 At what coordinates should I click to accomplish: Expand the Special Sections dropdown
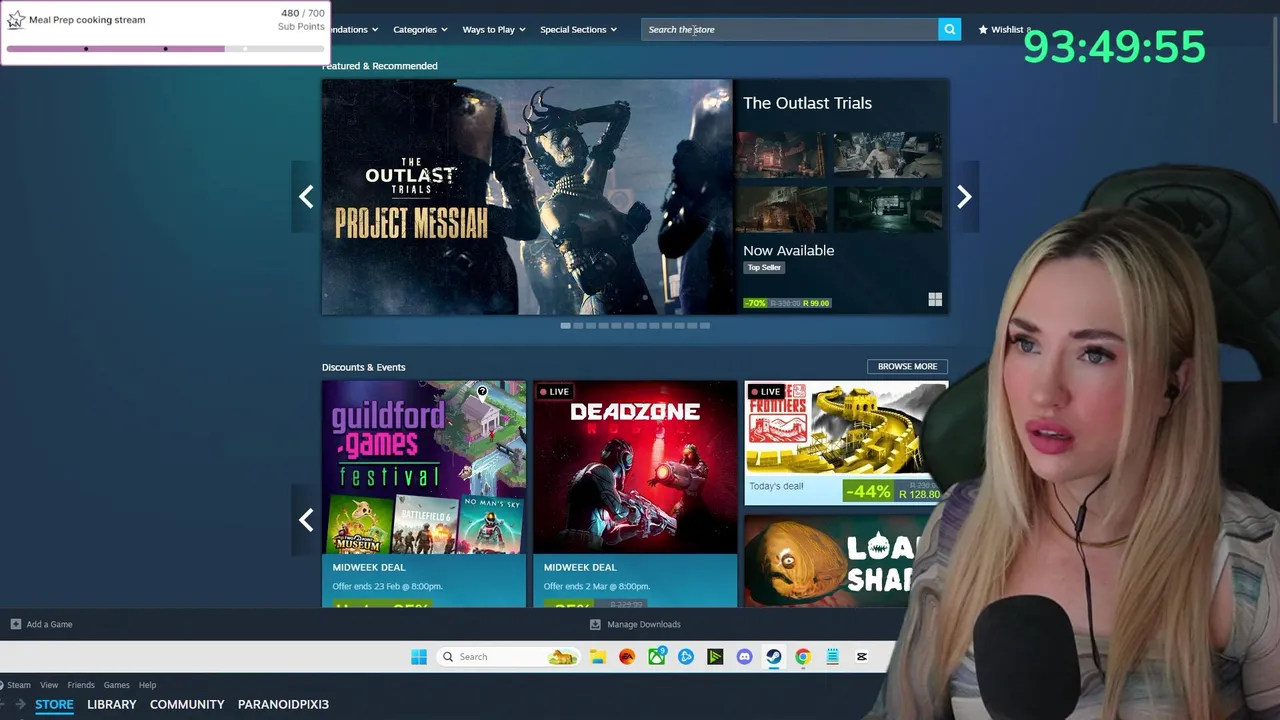click(x=579, y=29)
